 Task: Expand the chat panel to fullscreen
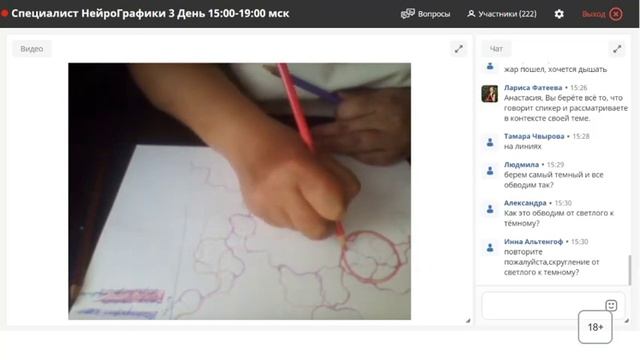[617, 49]
